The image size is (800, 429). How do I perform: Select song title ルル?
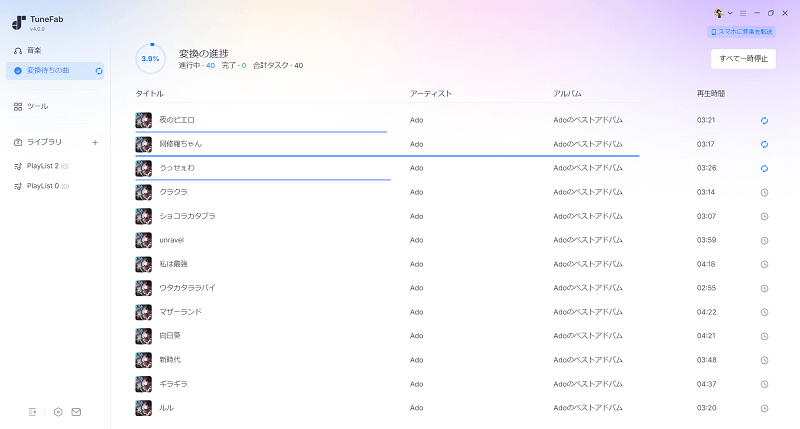[166, 408]
